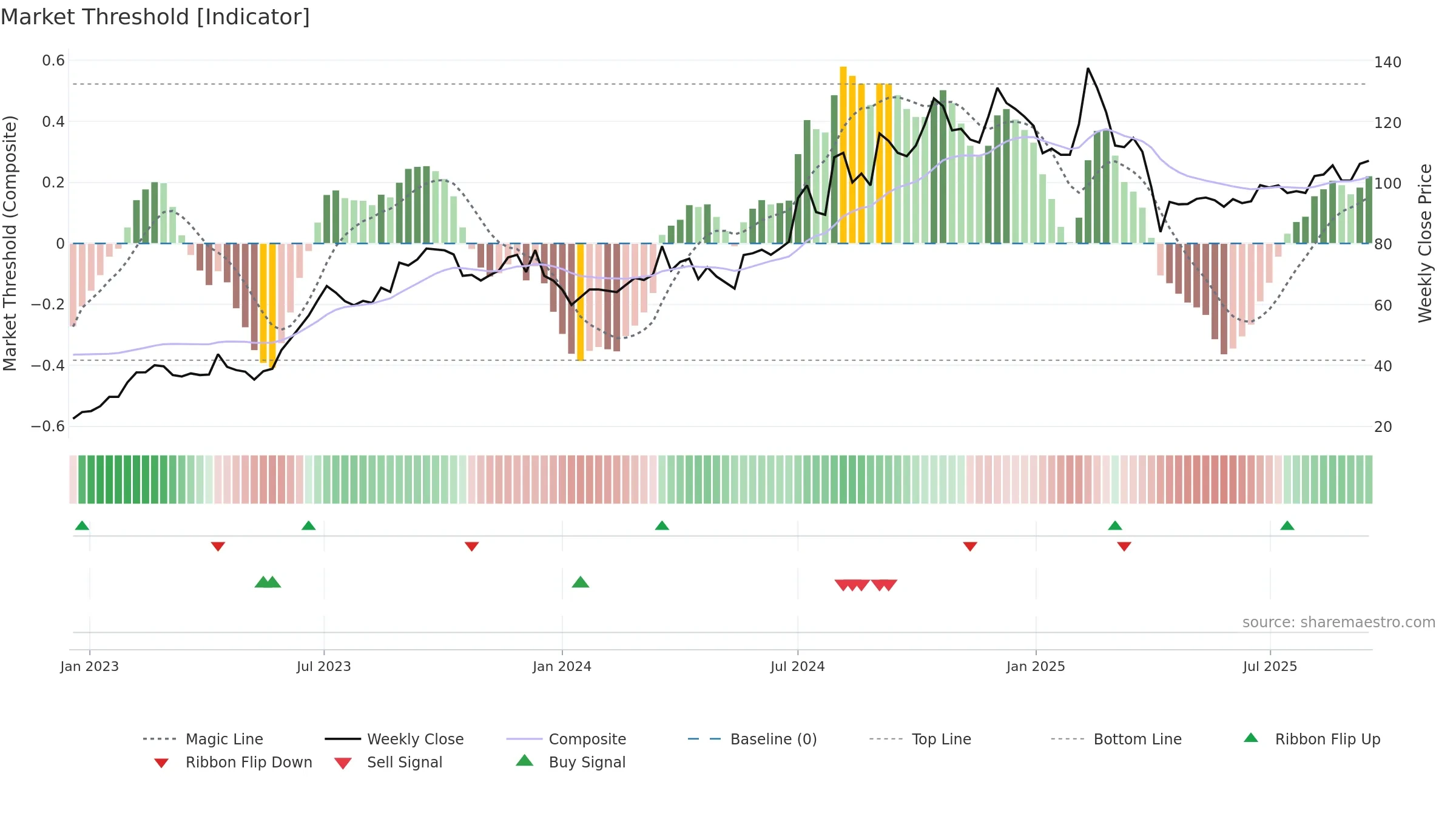Click the Jan 2024 x-axis label
Image resolution: width=1456 pixels, height=819 pixels.
pos(562,666)
